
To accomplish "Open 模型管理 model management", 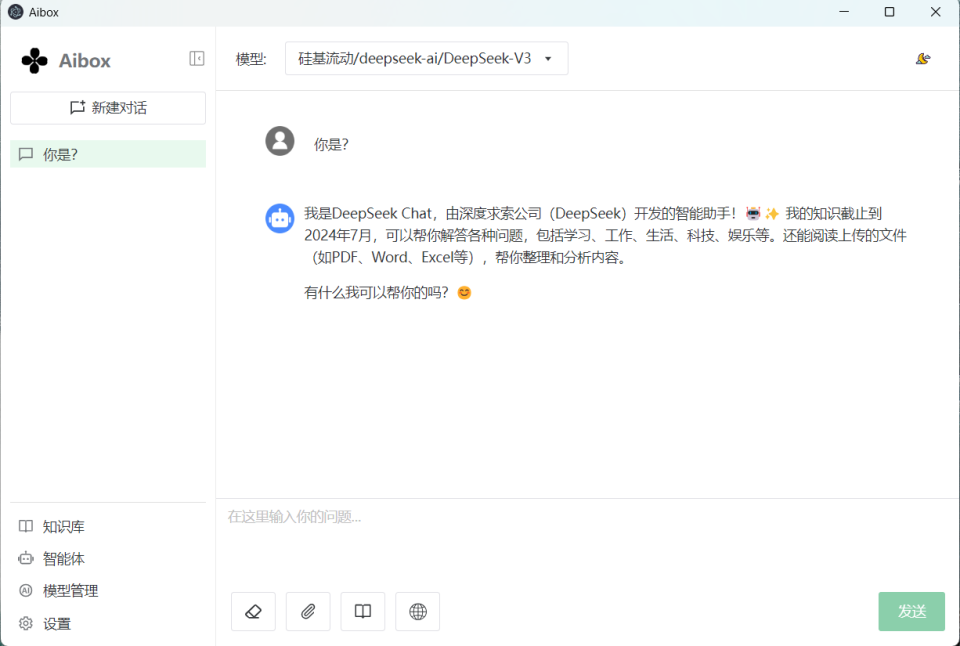I will click(x=59, y=591).
